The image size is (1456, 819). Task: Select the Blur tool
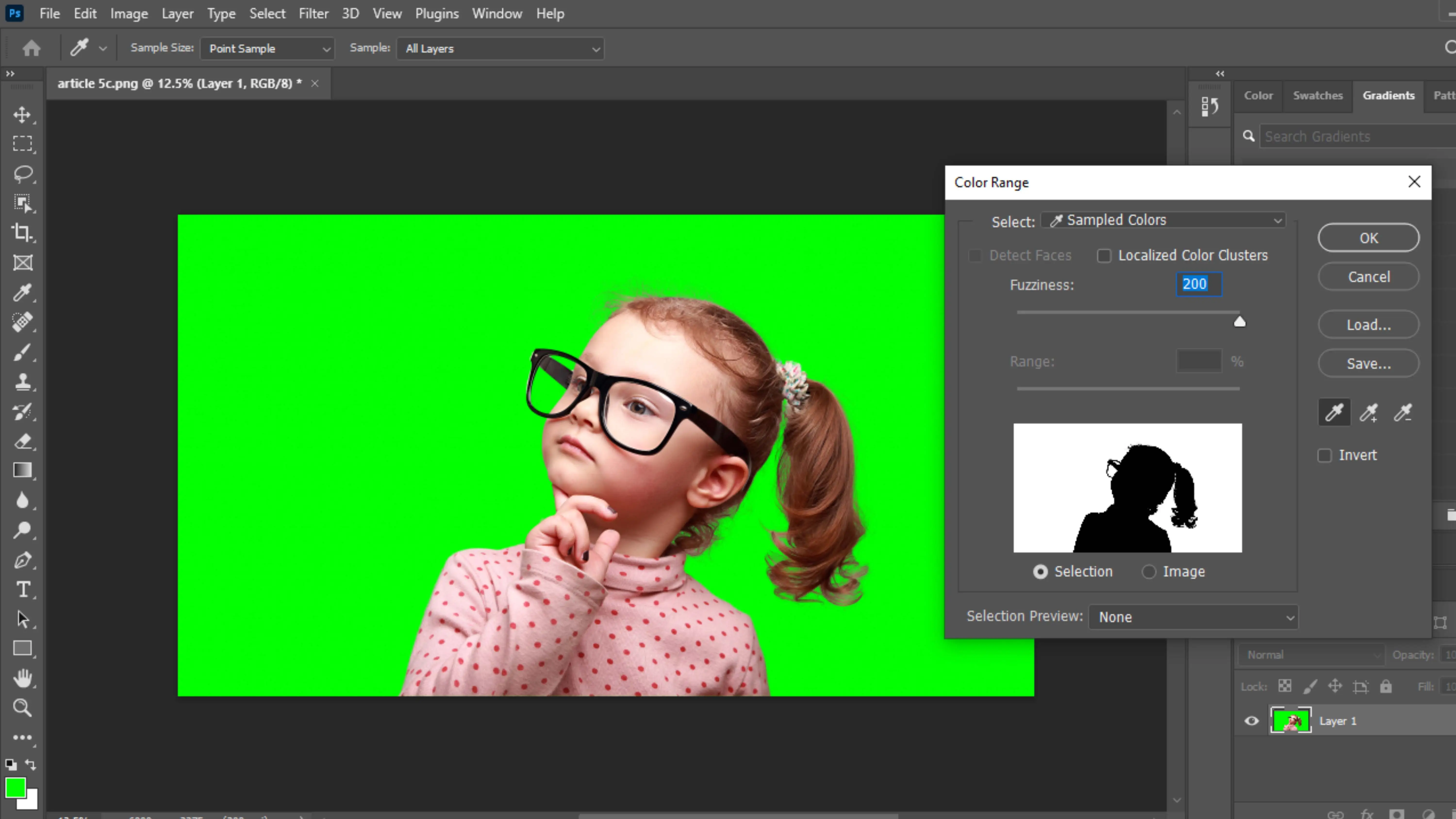coord(23,500)
